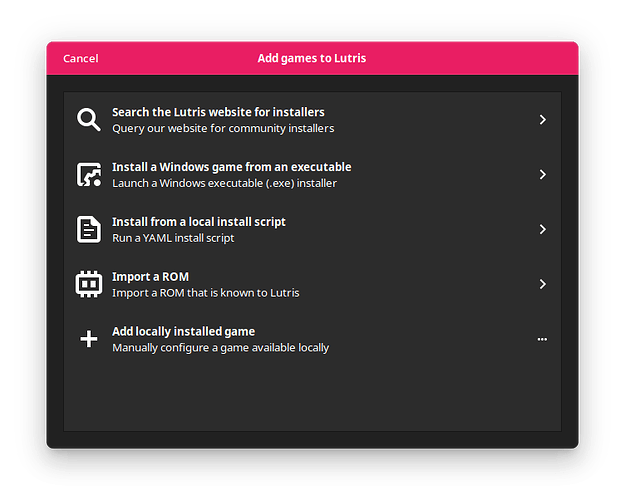Click the plus icon for locally installed game

click(89, 339)
